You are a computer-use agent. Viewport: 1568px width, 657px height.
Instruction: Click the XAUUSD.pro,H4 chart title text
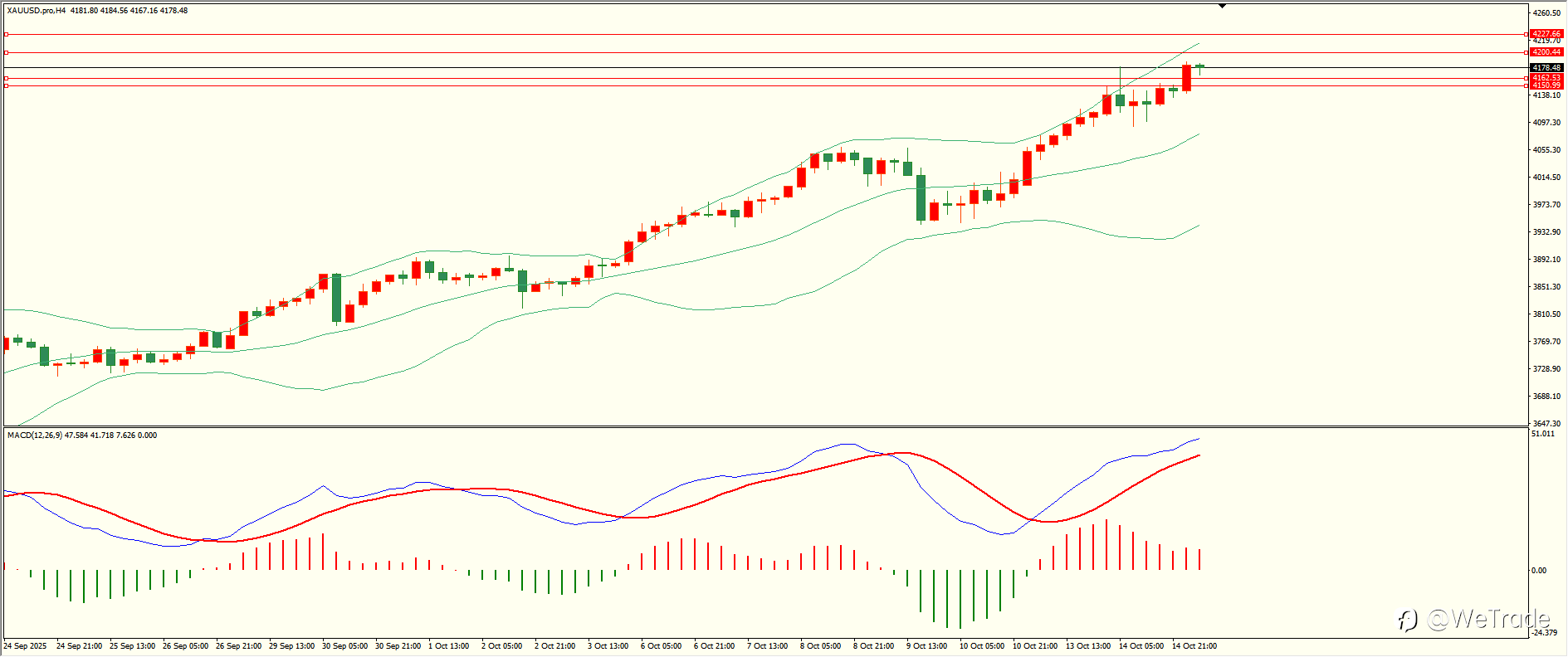pos(37,11)
